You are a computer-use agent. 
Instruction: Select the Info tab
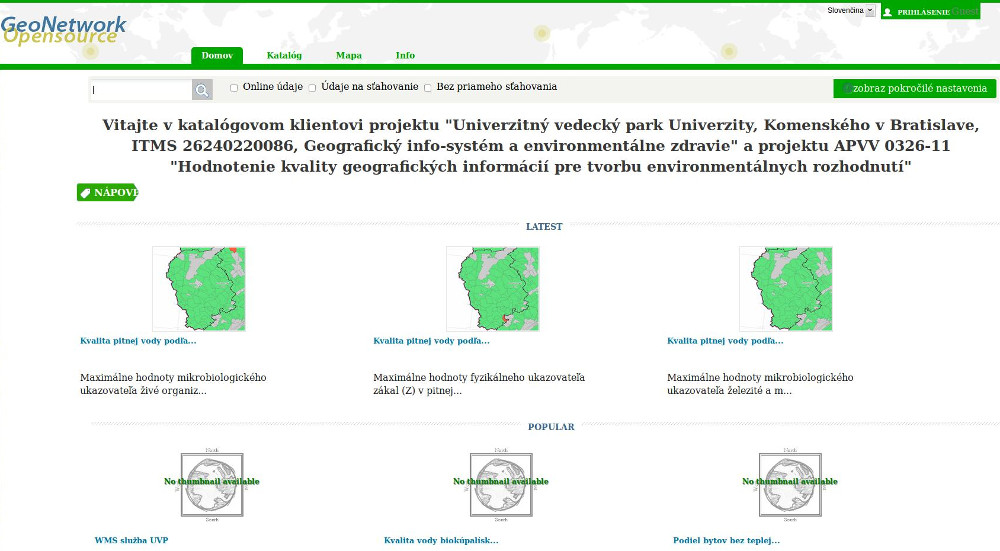[x=405, y=56]
